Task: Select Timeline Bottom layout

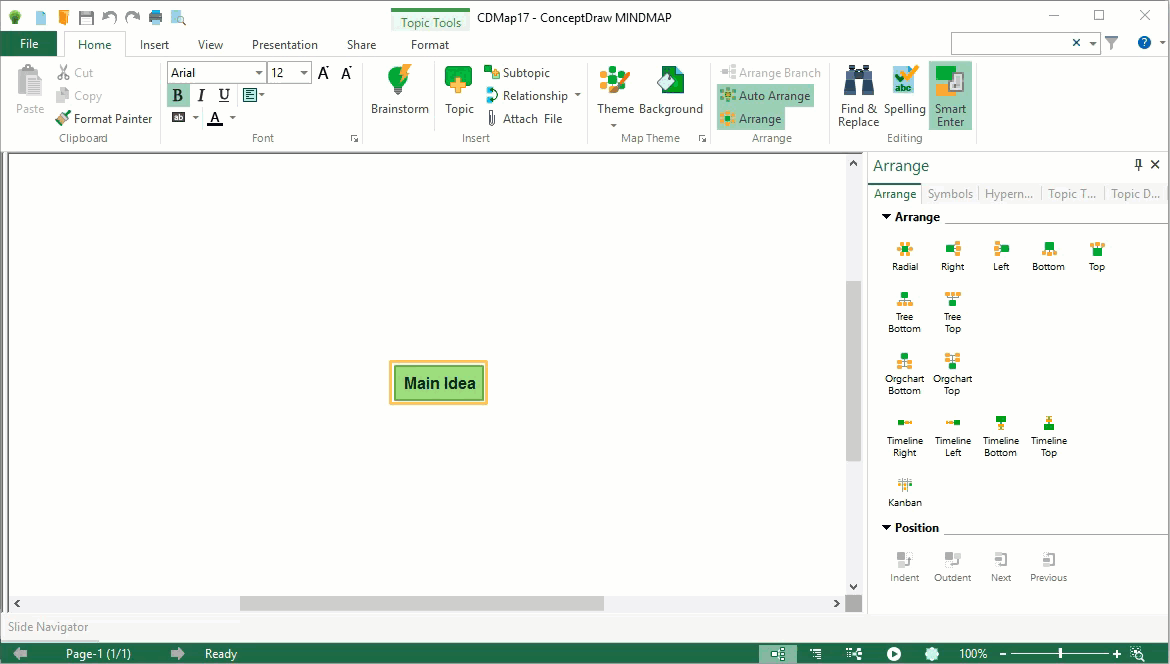Action: [x=1001, y=436]
